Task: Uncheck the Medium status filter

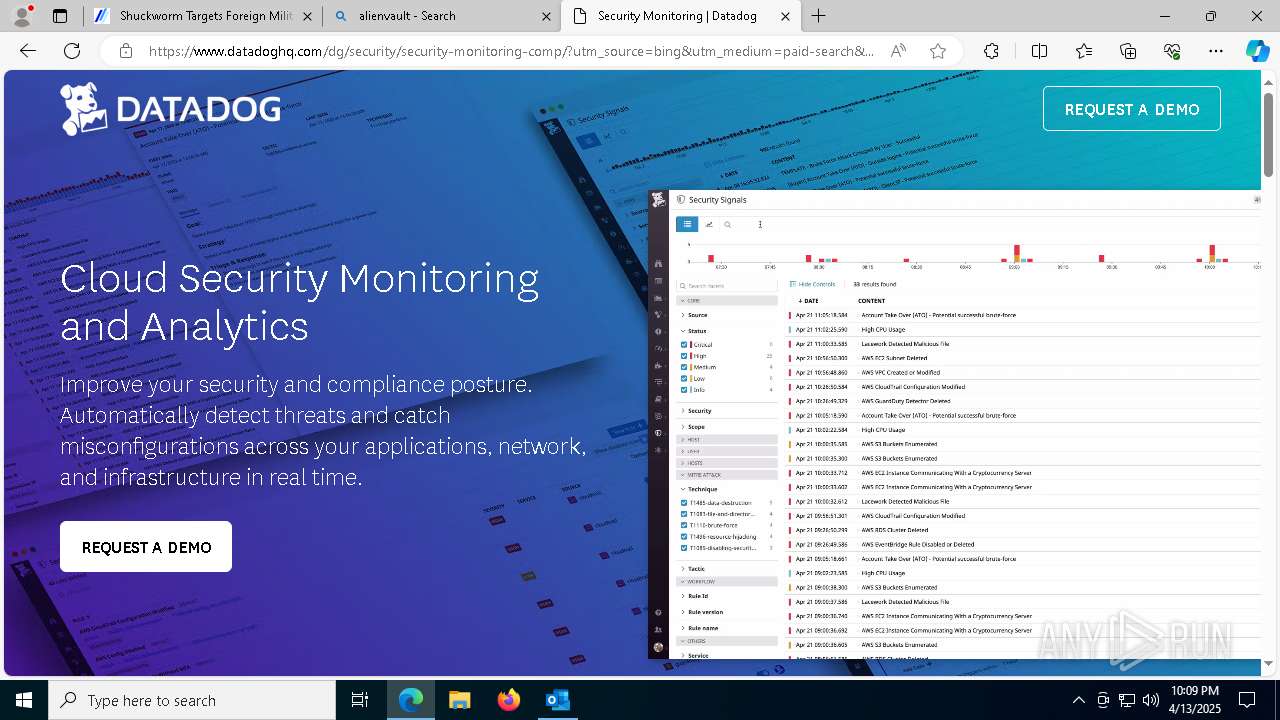Action: (684, 367)
